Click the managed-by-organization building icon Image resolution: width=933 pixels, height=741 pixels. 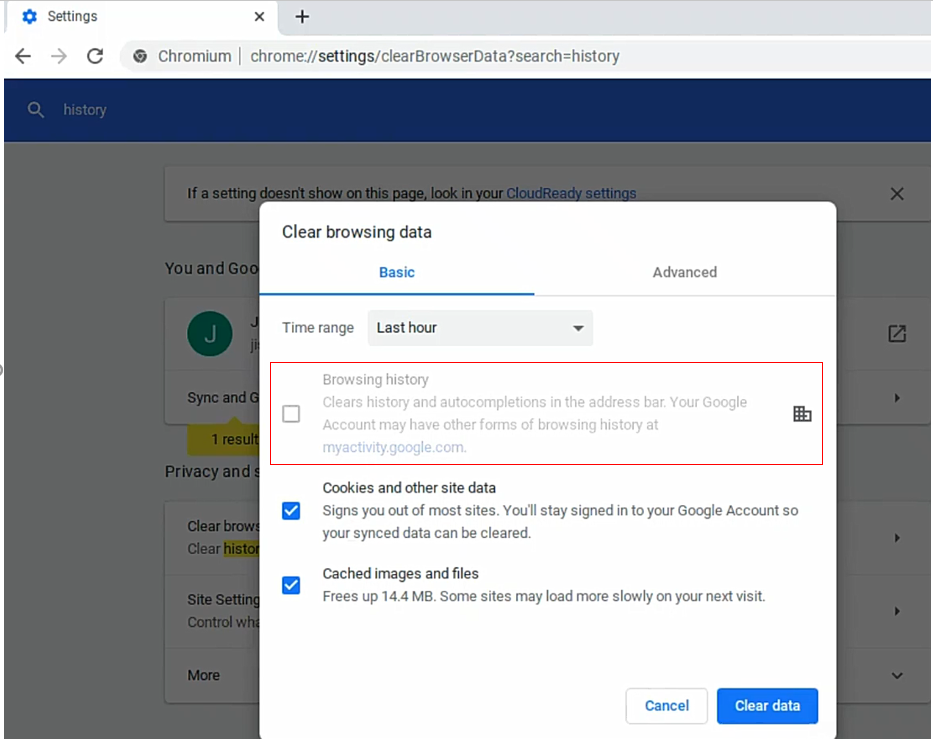coord(802,414)
